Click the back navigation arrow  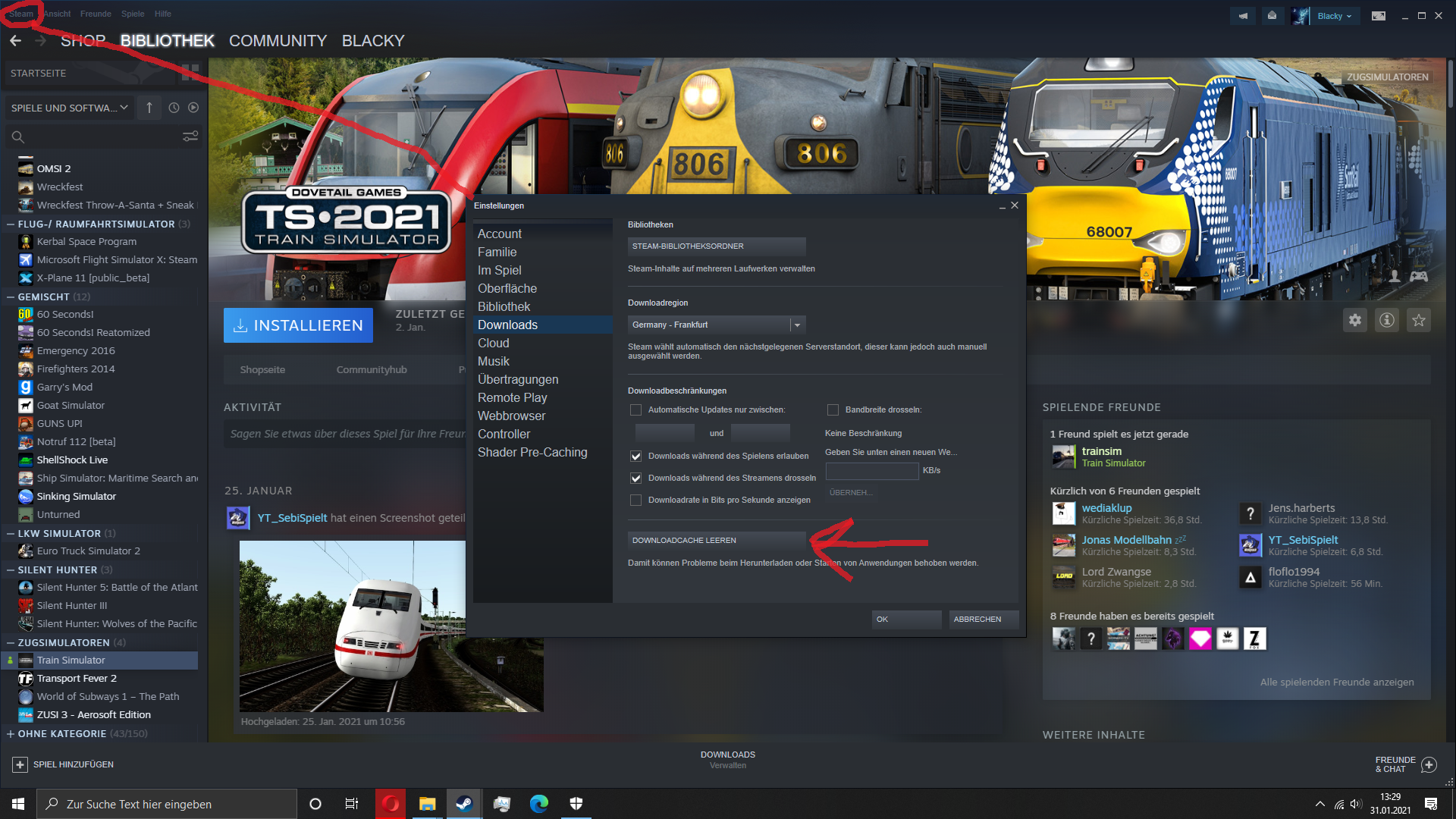click(x=16, y=41)
